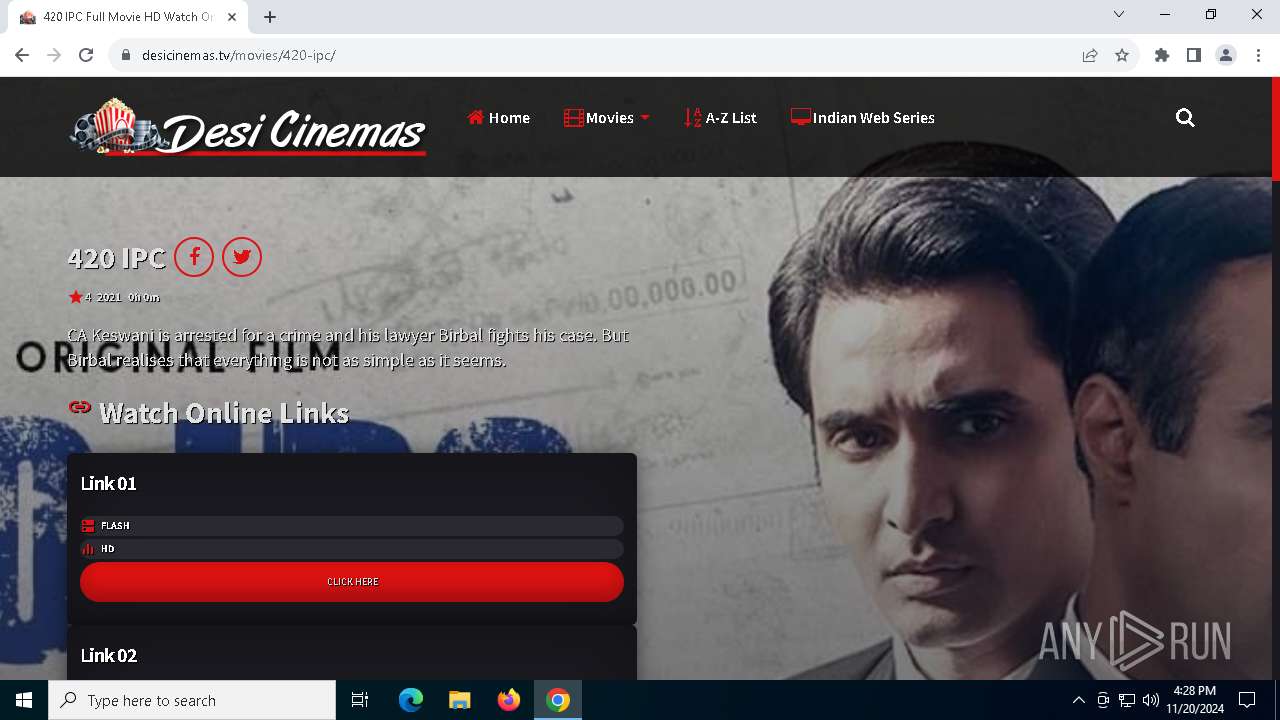The image size is (1280, 720).
Task: Show hidden system tray icons
Action: (1078, 700)
